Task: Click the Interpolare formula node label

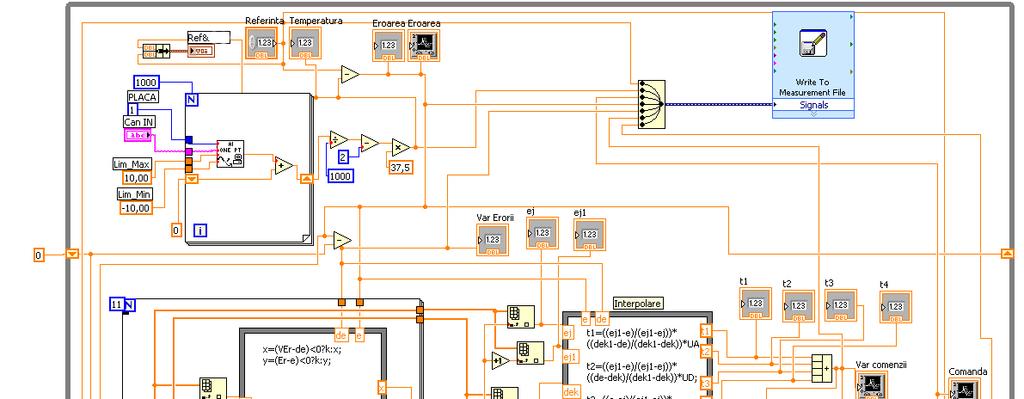Action: tap(638, 304)
